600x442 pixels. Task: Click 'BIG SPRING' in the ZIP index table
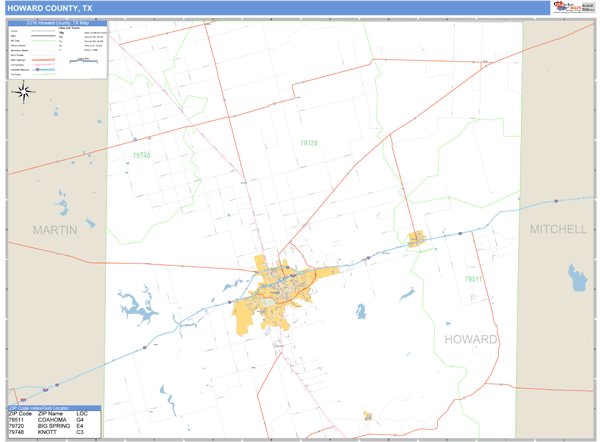point(54,426)
